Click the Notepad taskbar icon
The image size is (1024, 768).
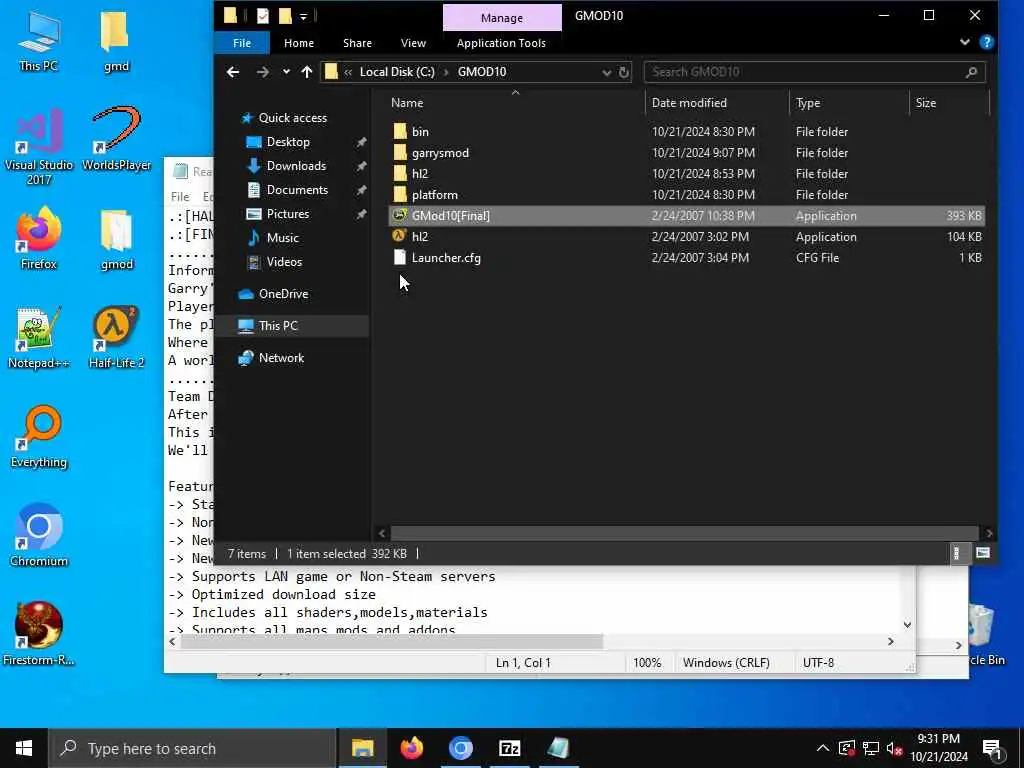(558, 748)
